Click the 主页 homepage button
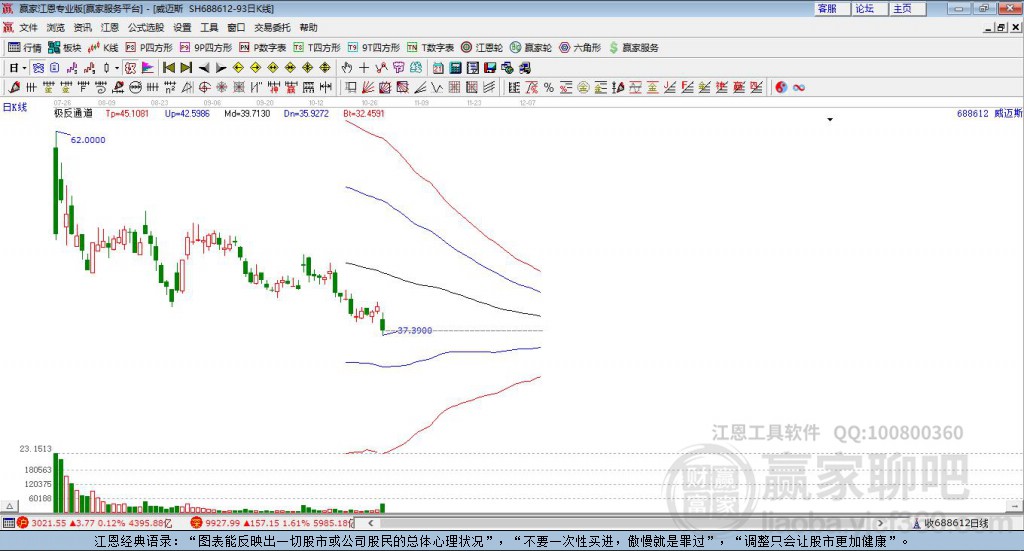 (907, 8)
